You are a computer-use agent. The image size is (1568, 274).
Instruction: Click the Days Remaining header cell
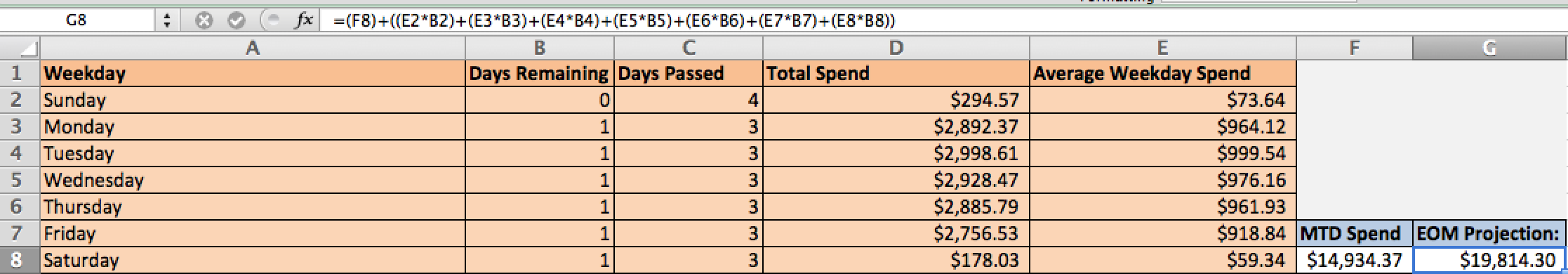[539, 73]
